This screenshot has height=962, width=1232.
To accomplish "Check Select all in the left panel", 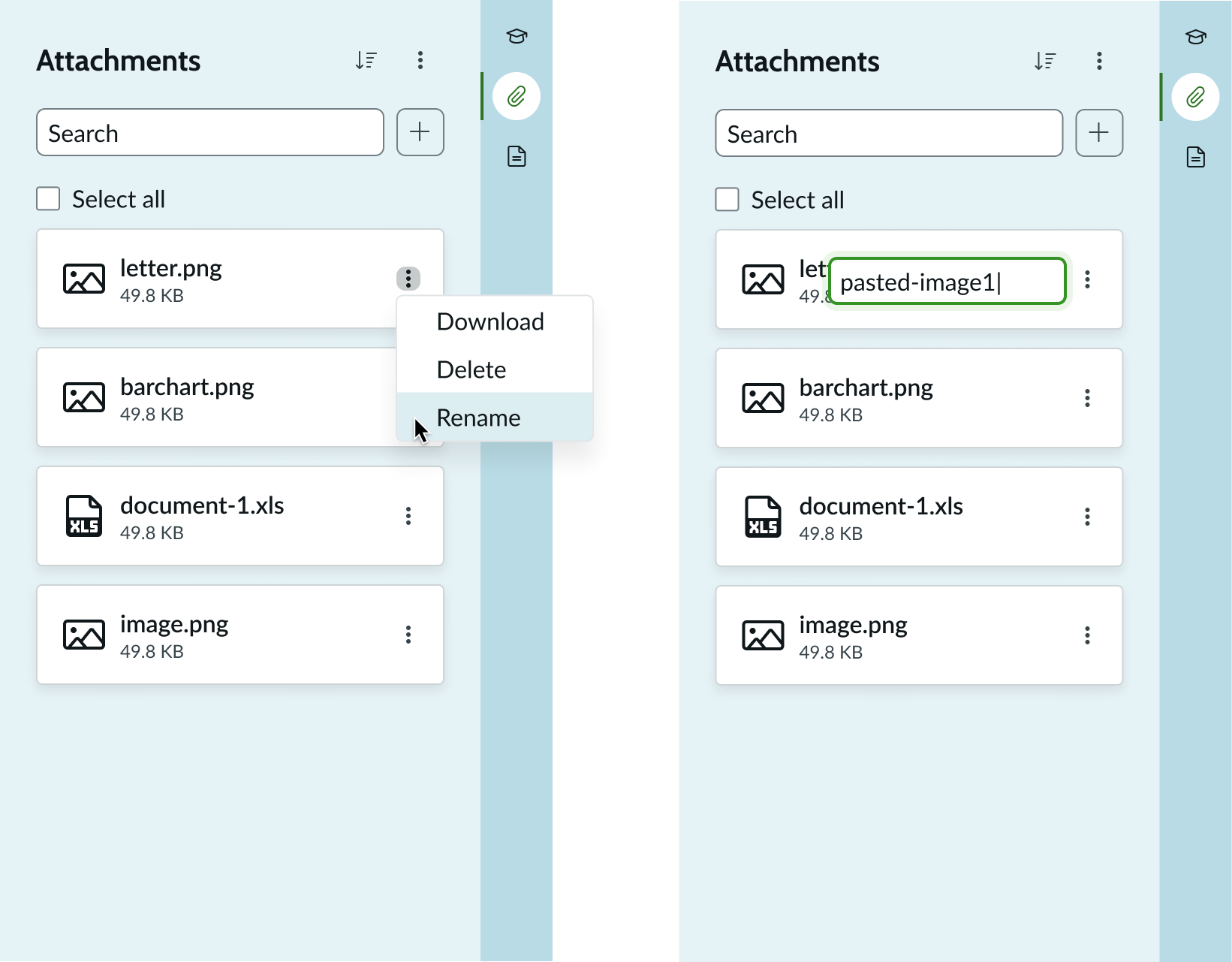I will (x=49, y=199).
